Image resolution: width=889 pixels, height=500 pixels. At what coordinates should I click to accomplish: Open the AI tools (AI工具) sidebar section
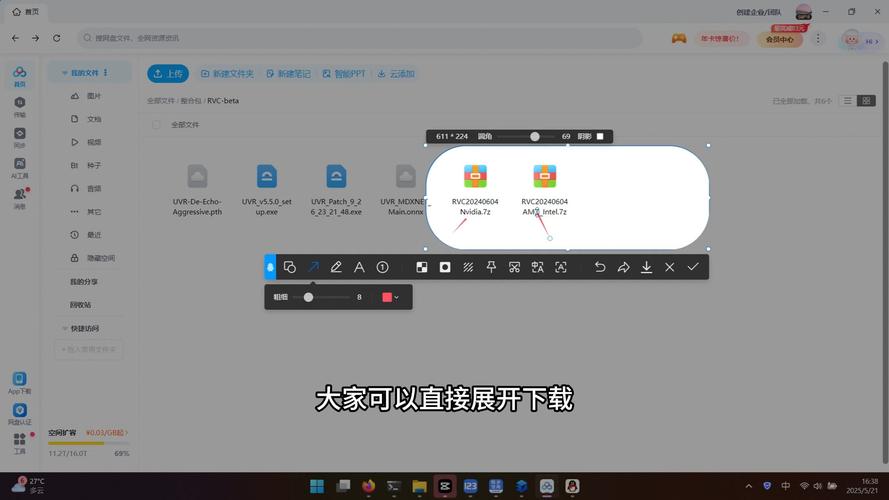20,168
